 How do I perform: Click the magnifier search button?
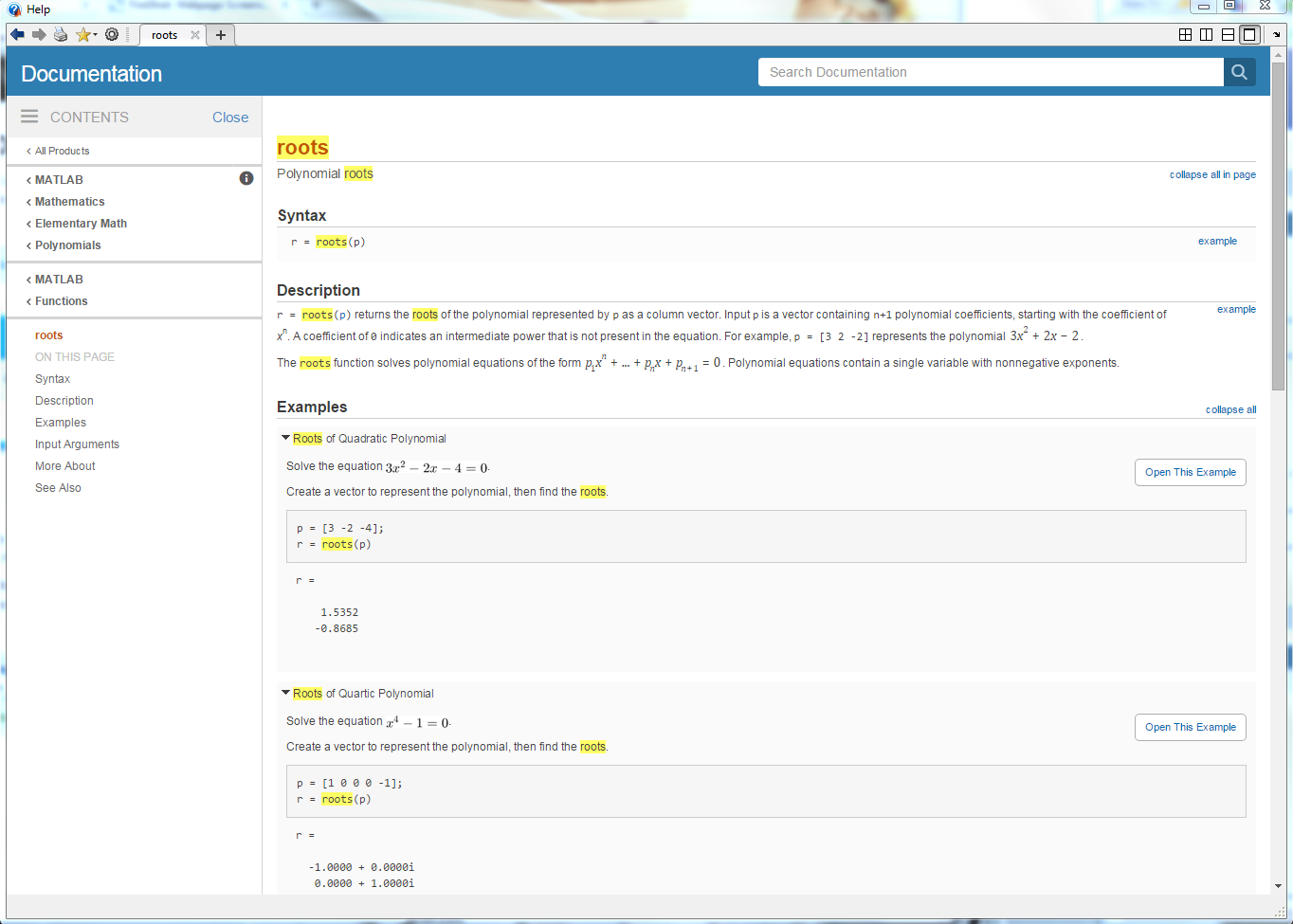(1239, 72)
